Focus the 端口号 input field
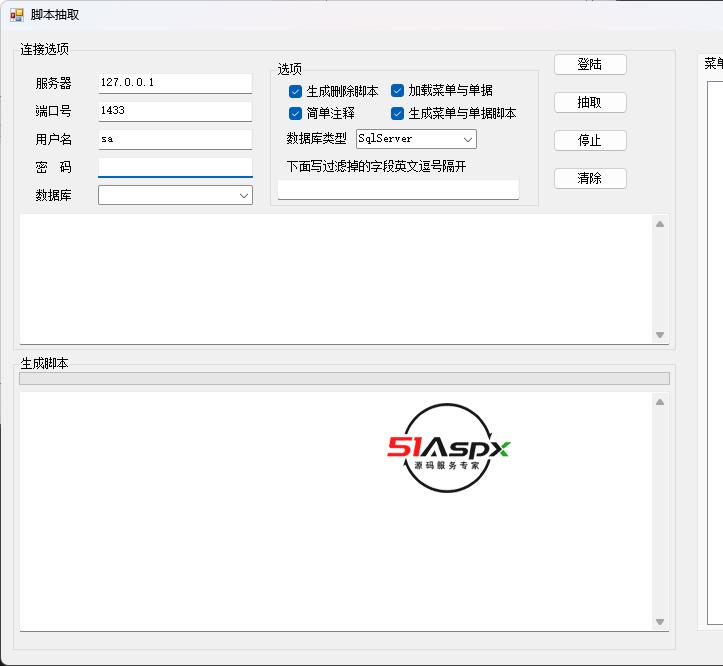 click(x=175, y=111)
